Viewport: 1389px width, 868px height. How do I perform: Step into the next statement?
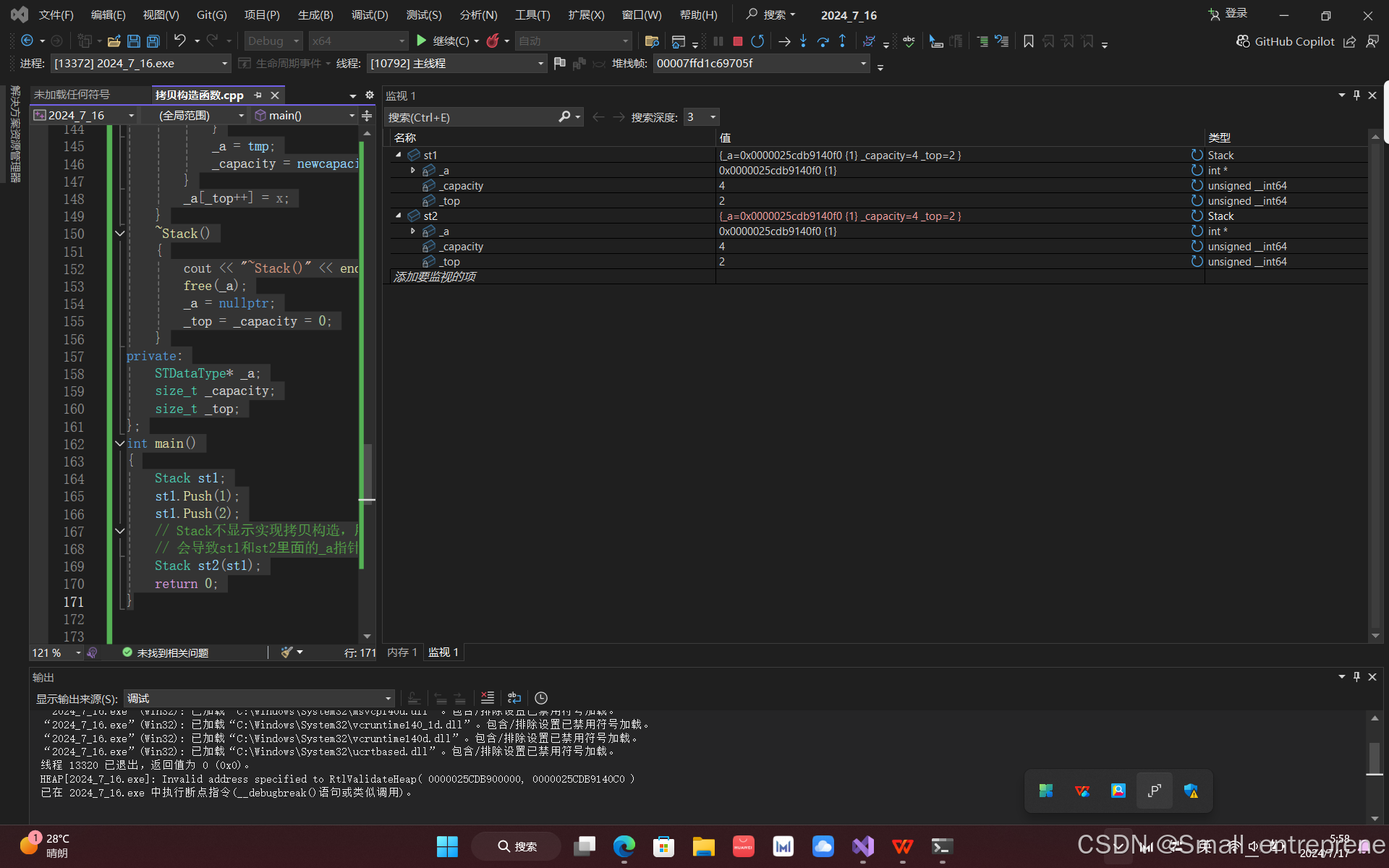click(803, 41)
